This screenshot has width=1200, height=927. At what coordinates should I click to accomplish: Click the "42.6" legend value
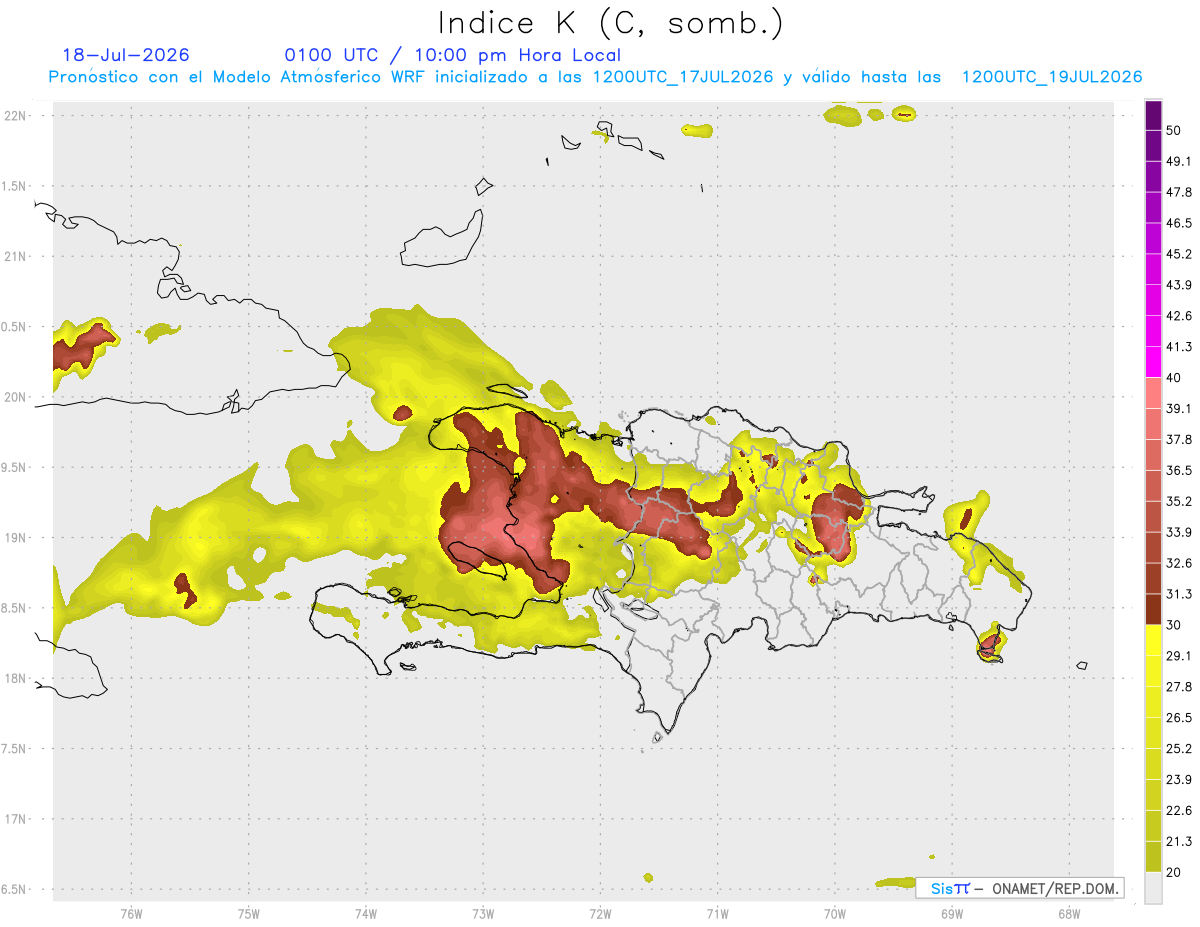tap(1179, 316)
